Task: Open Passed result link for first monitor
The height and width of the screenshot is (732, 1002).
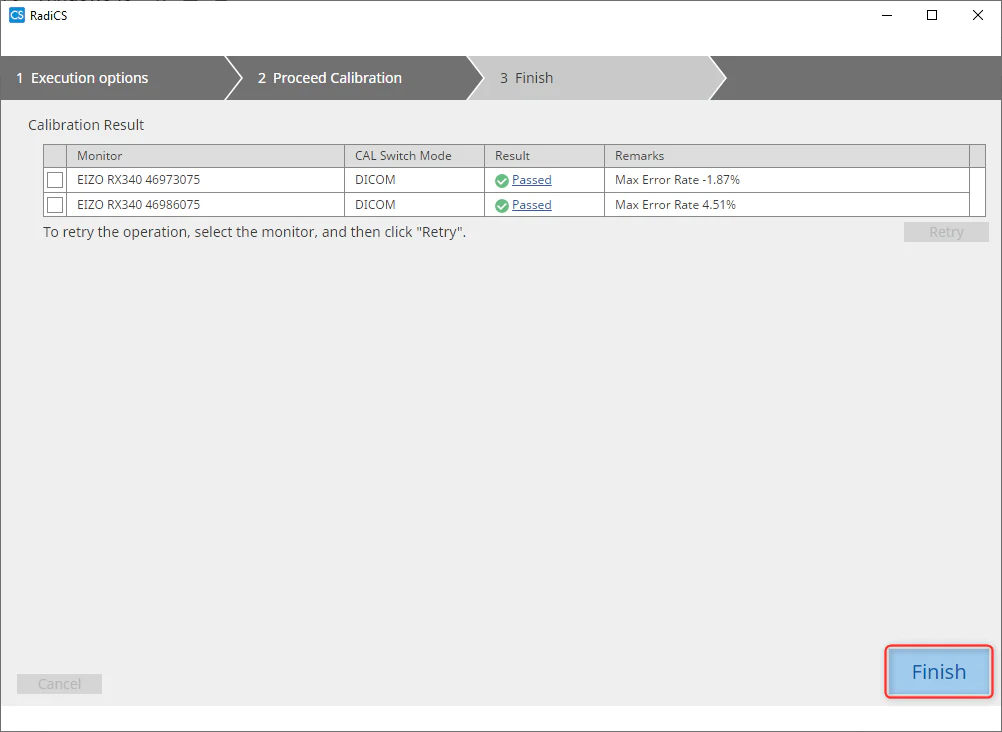Action: pyautogui.click(x=532, y=180)
